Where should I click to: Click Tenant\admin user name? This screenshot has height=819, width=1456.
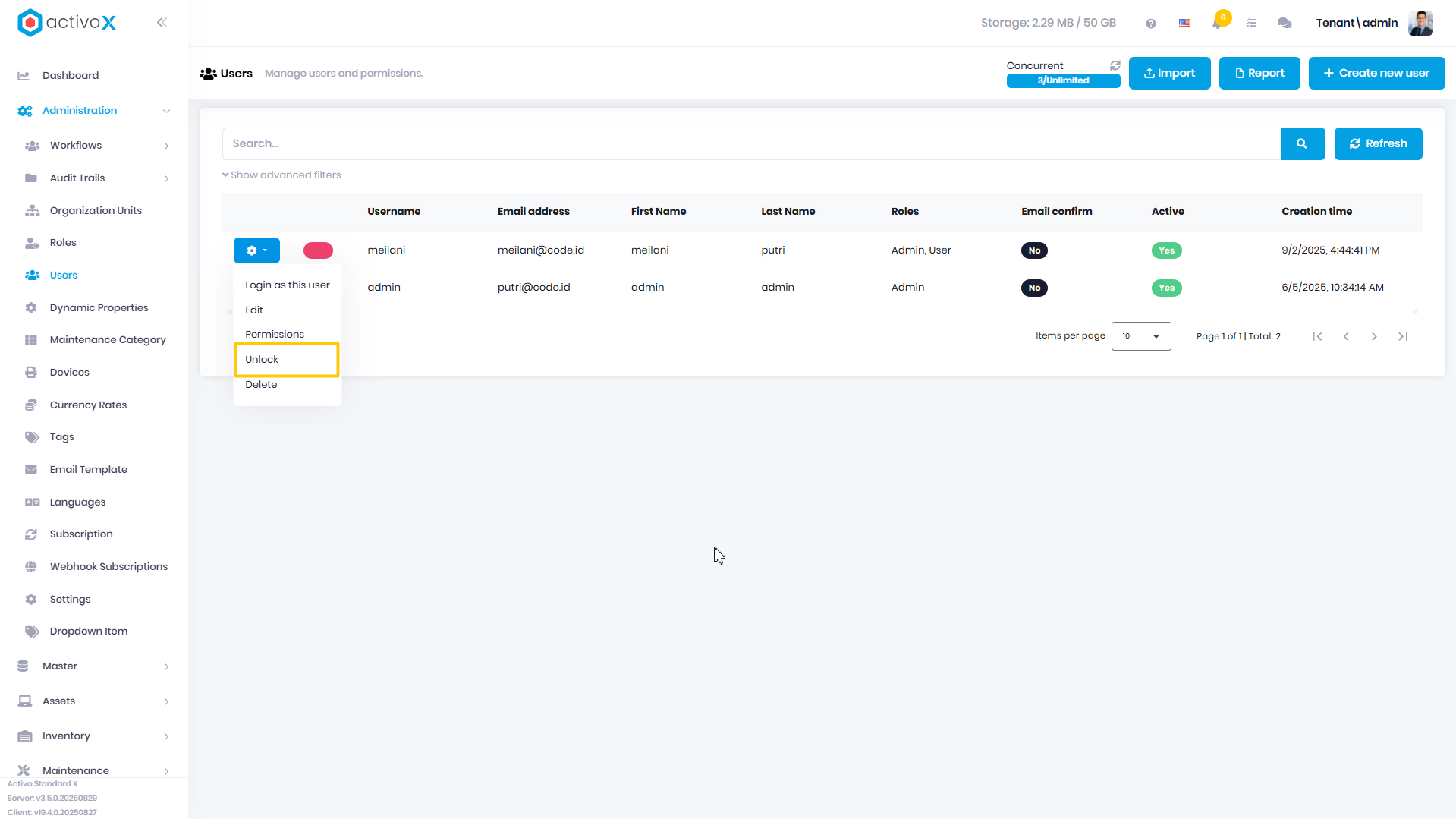pos(1357,23)
